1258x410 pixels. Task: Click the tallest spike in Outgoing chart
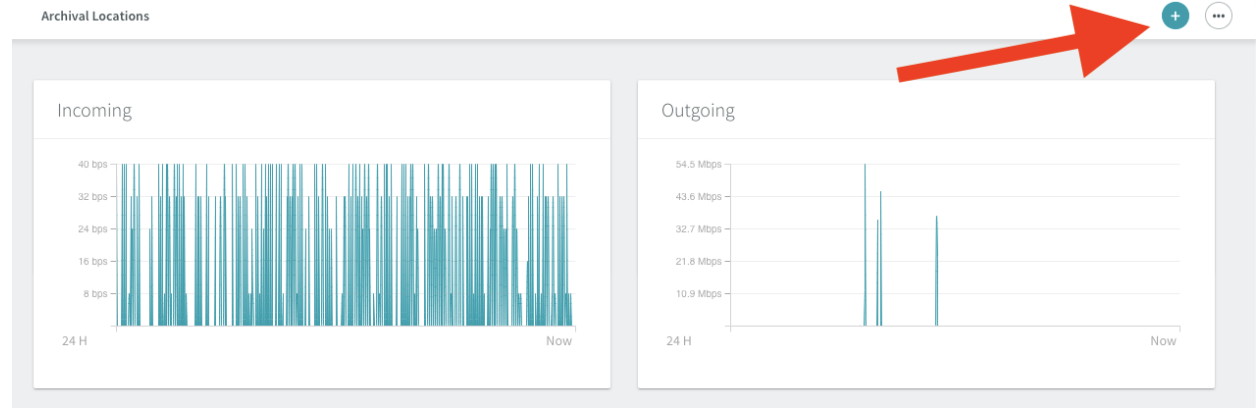click(865, 244)
